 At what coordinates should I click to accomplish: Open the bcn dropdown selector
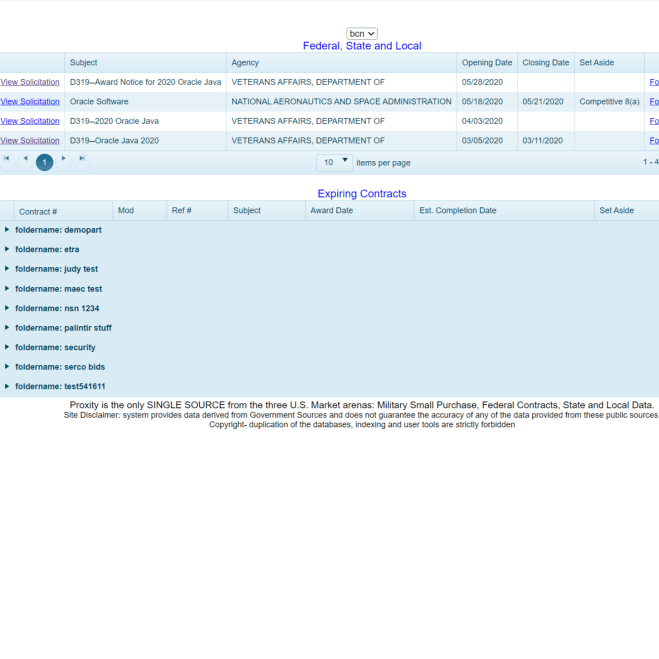(362, 34)
